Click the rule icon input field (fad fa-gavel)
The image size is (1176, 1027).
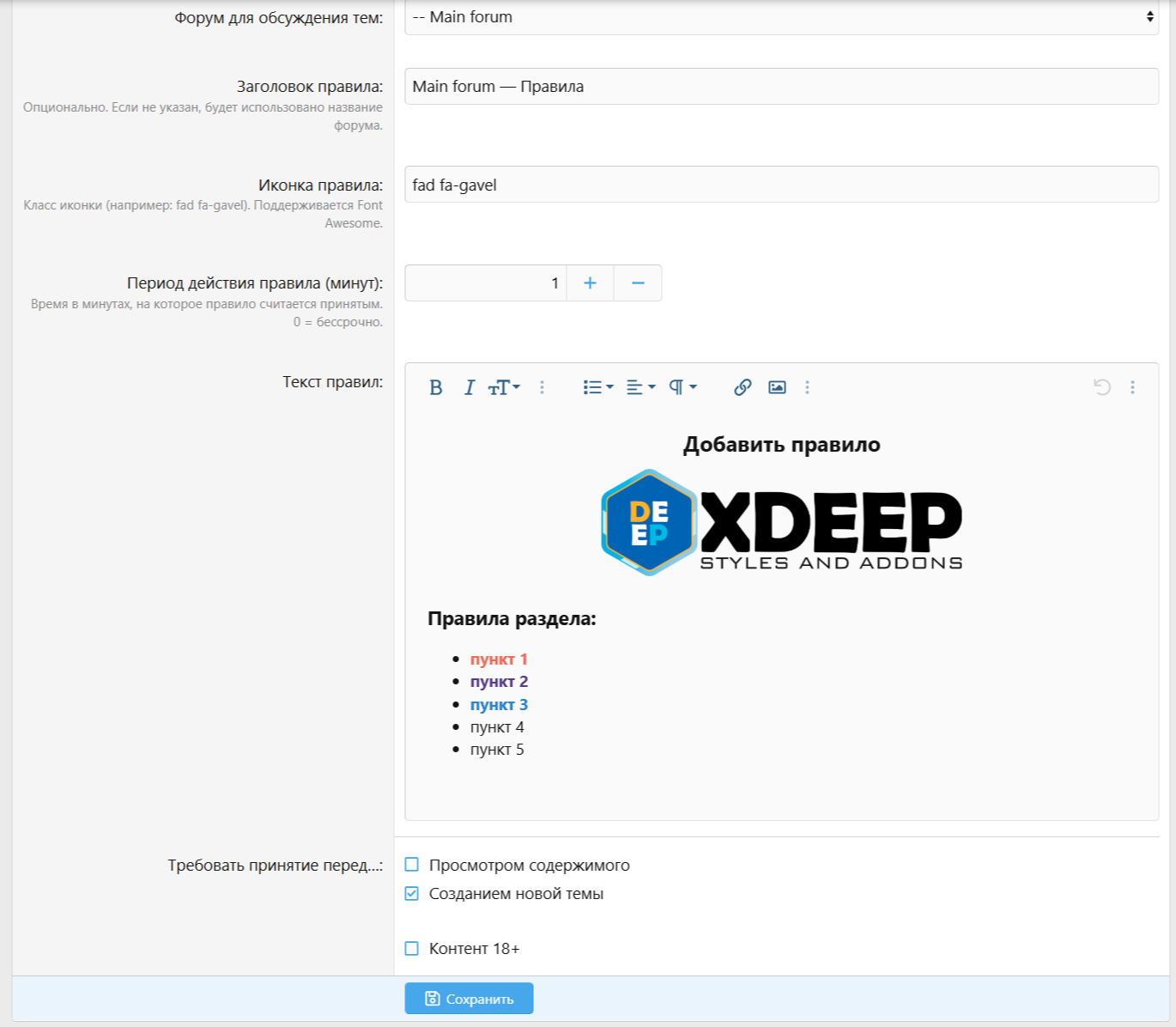tap(781, 185)
